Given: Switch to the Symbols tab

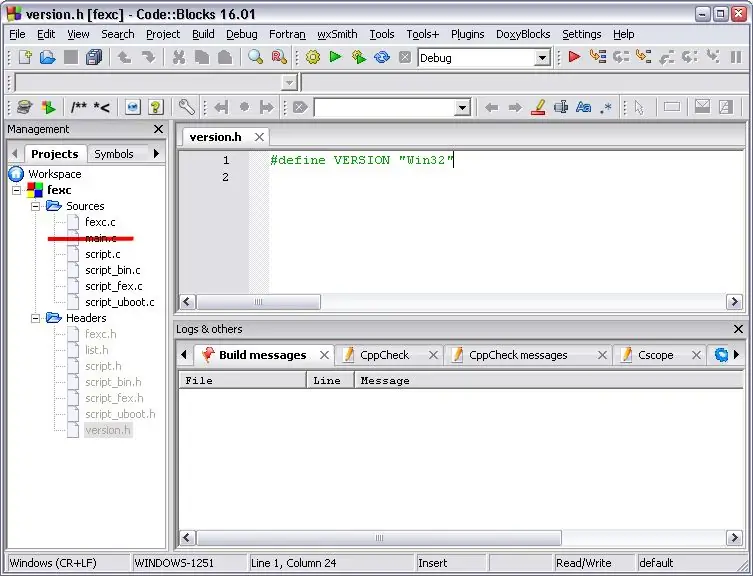Looking at the screenshot, I should [114, 154].
